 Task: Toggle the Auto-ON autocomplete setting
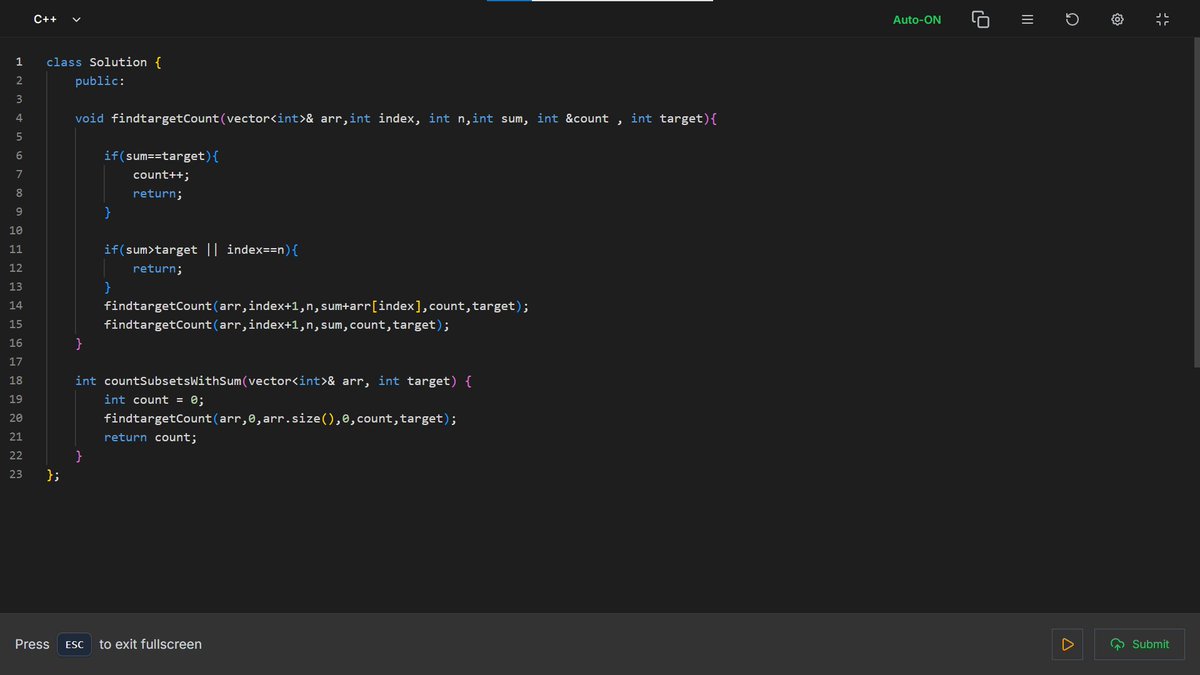click(x=917, y=19)
